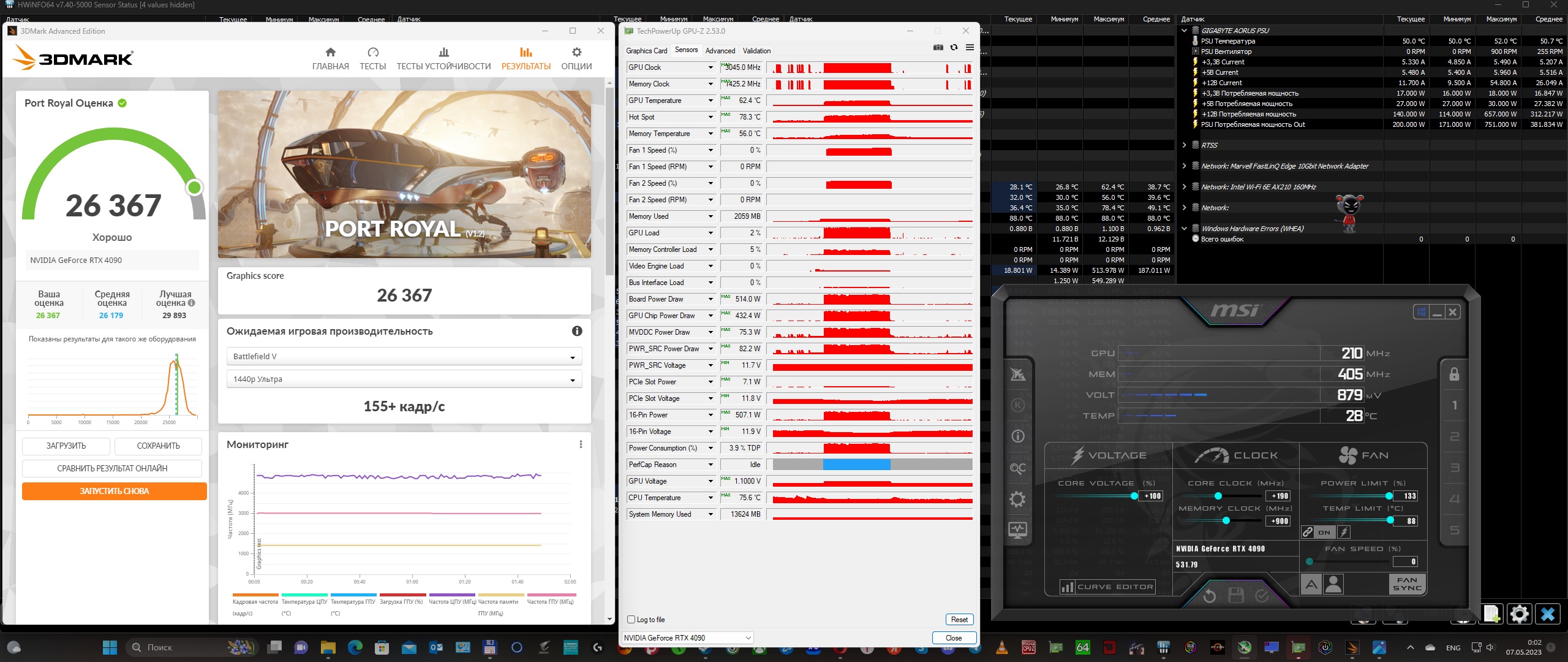
Task: Click Afterburner reset-to-defaults icon
Action: (x=1209, y=596)
